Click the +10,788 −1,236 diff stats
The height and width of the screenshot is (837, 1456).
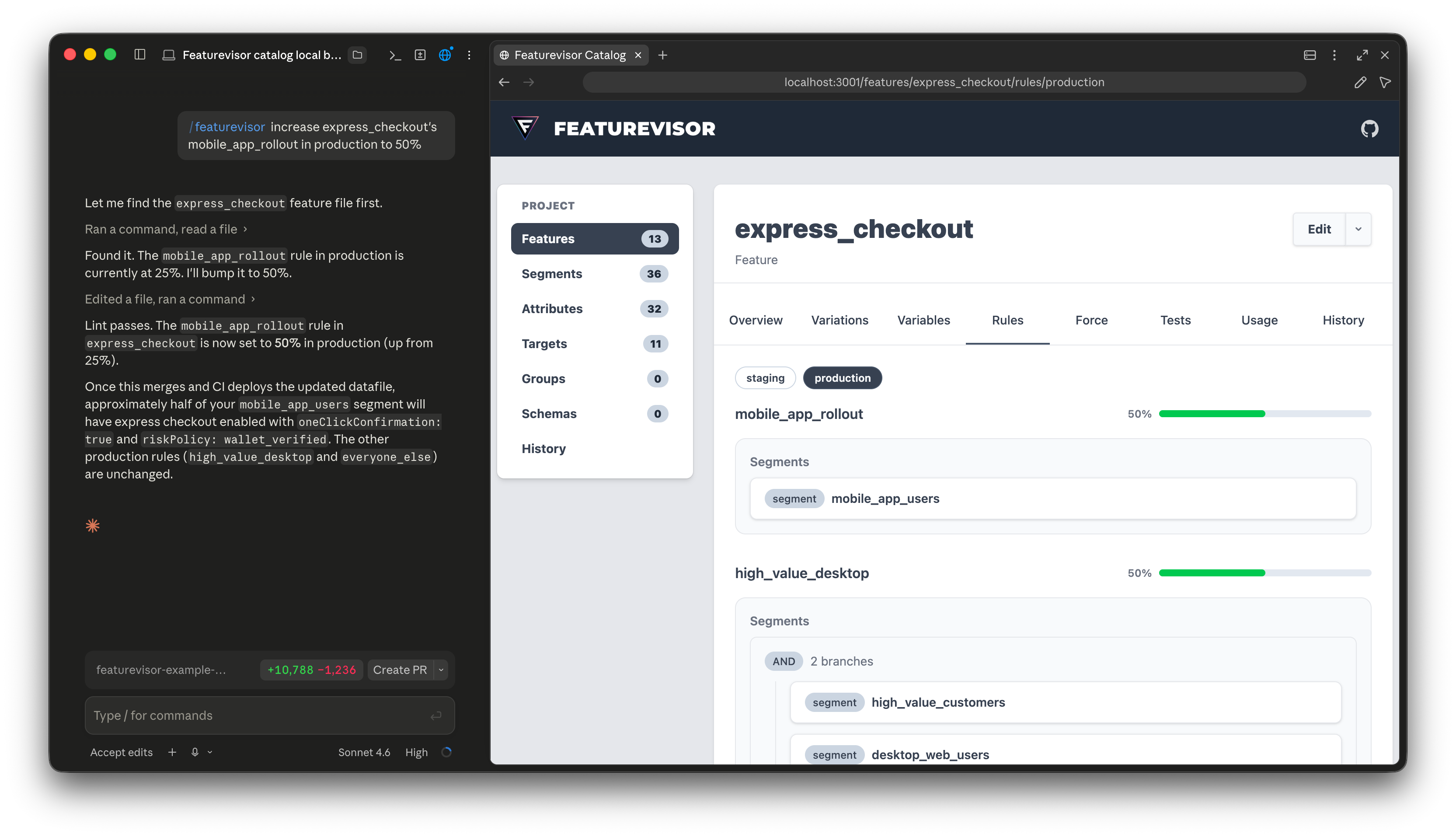[311, 670]
